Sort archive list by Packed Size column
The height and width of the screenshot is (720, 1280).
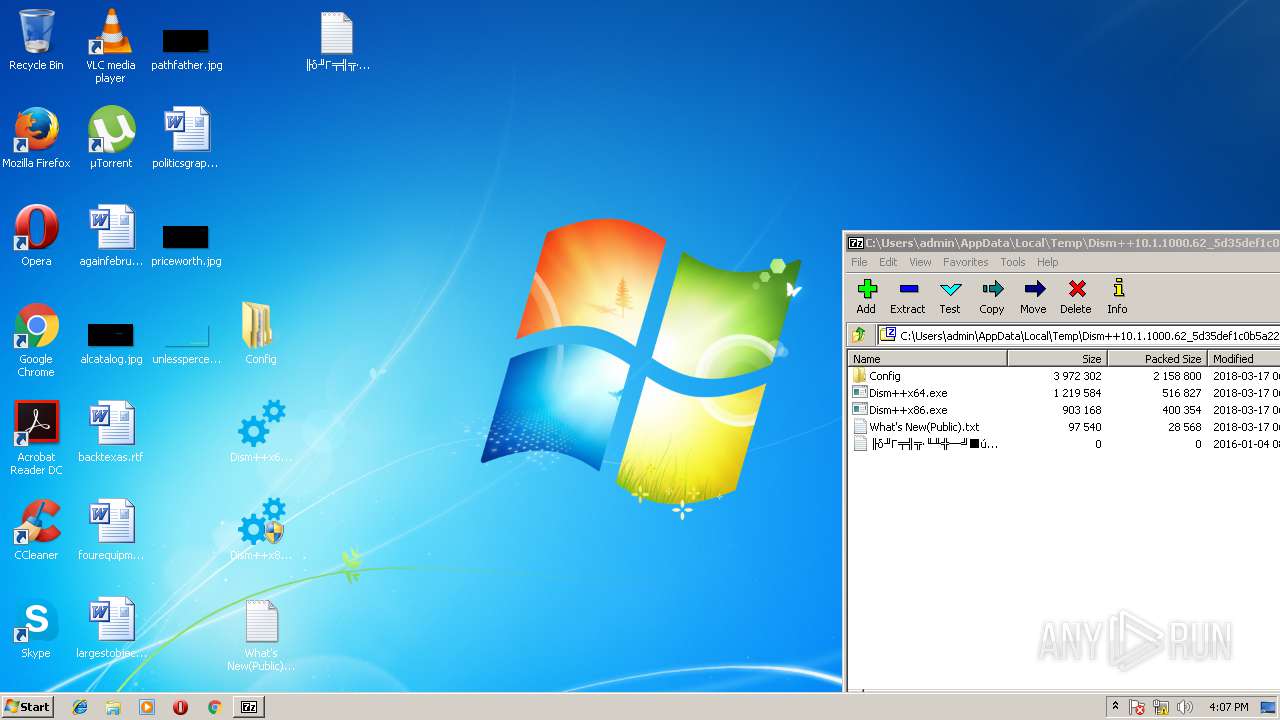pyautogui.click(x=1157, y=358)
